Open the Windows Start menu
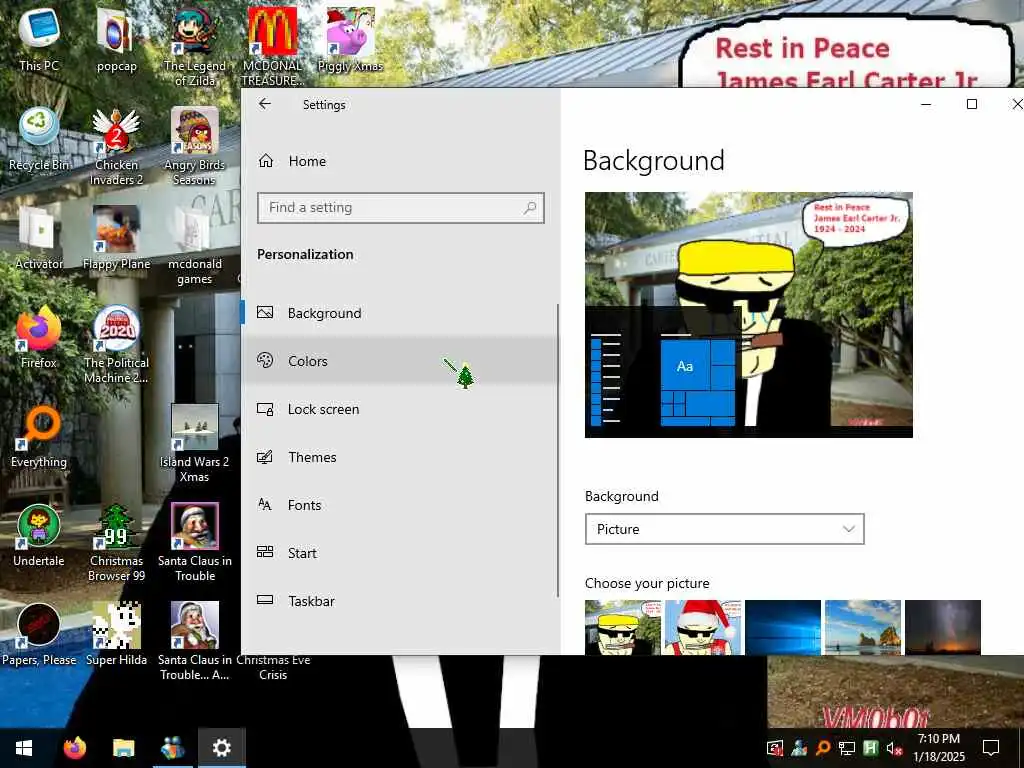Screen dimensions: 1024x768 point(24,748)
